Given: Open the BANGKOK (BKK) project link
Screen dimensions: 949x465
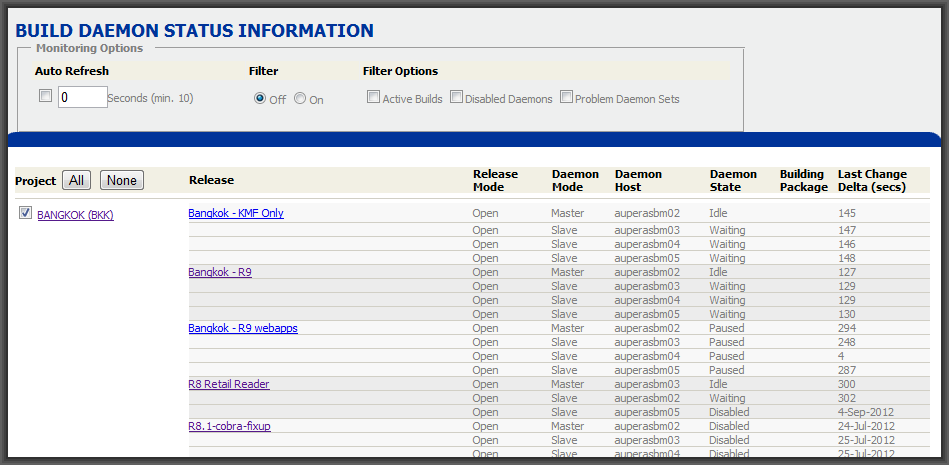Looking at the screenshot, I should click(x=75, y=215).
